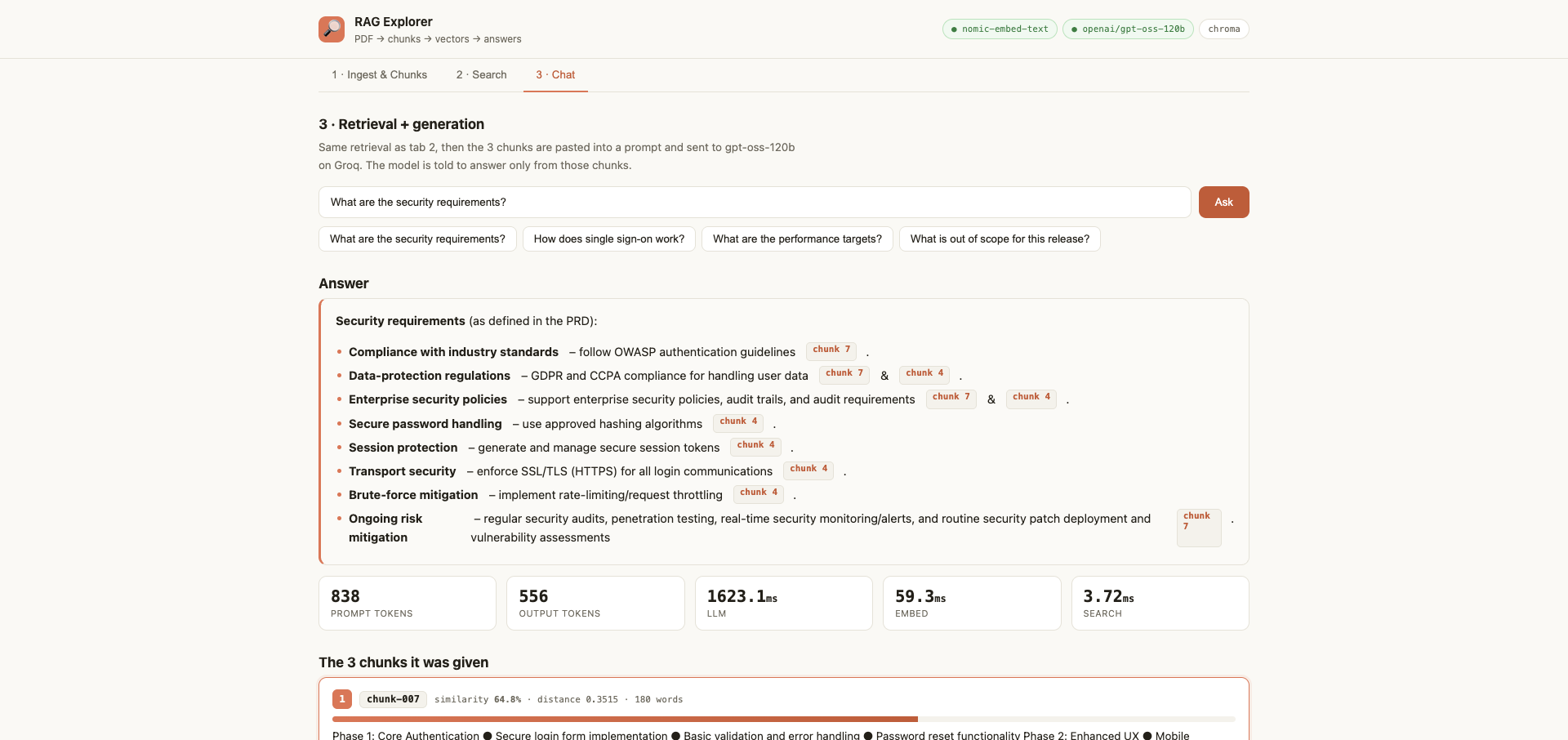Viewport: 1568px width, 740px height.
Task: Choose suggestion 'What are the security requirements?'
Action: [417, 238]
